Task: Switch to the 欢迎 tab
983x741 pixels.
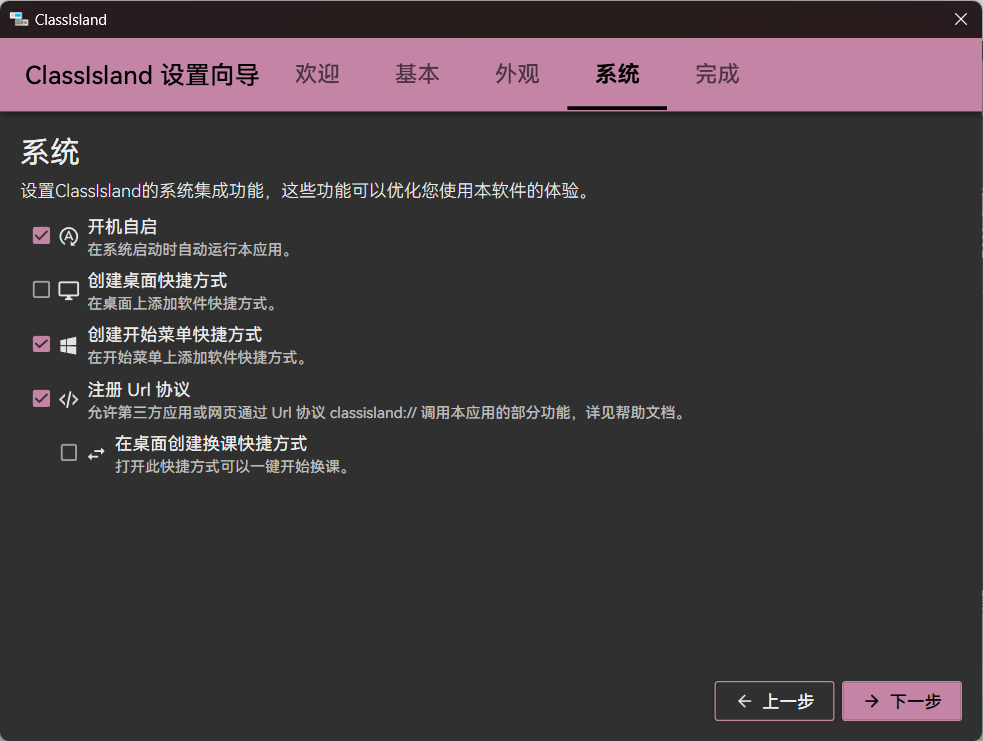Action: click(317, 74)
